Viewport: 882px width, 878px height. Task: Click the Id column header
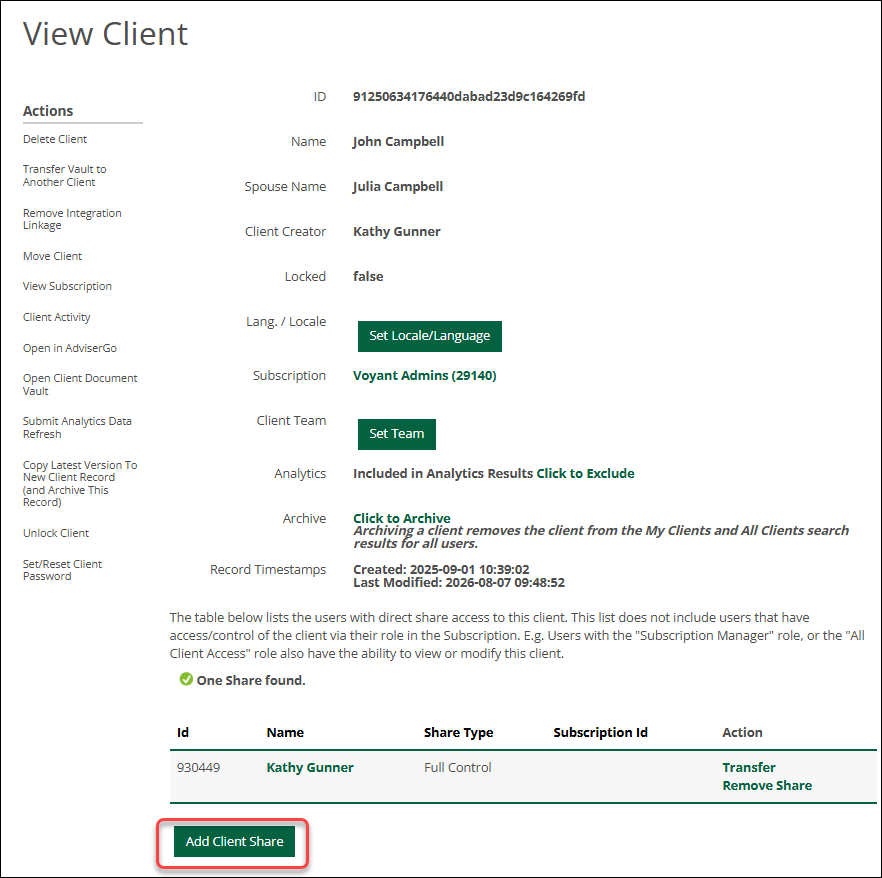[x=183, y=732]
